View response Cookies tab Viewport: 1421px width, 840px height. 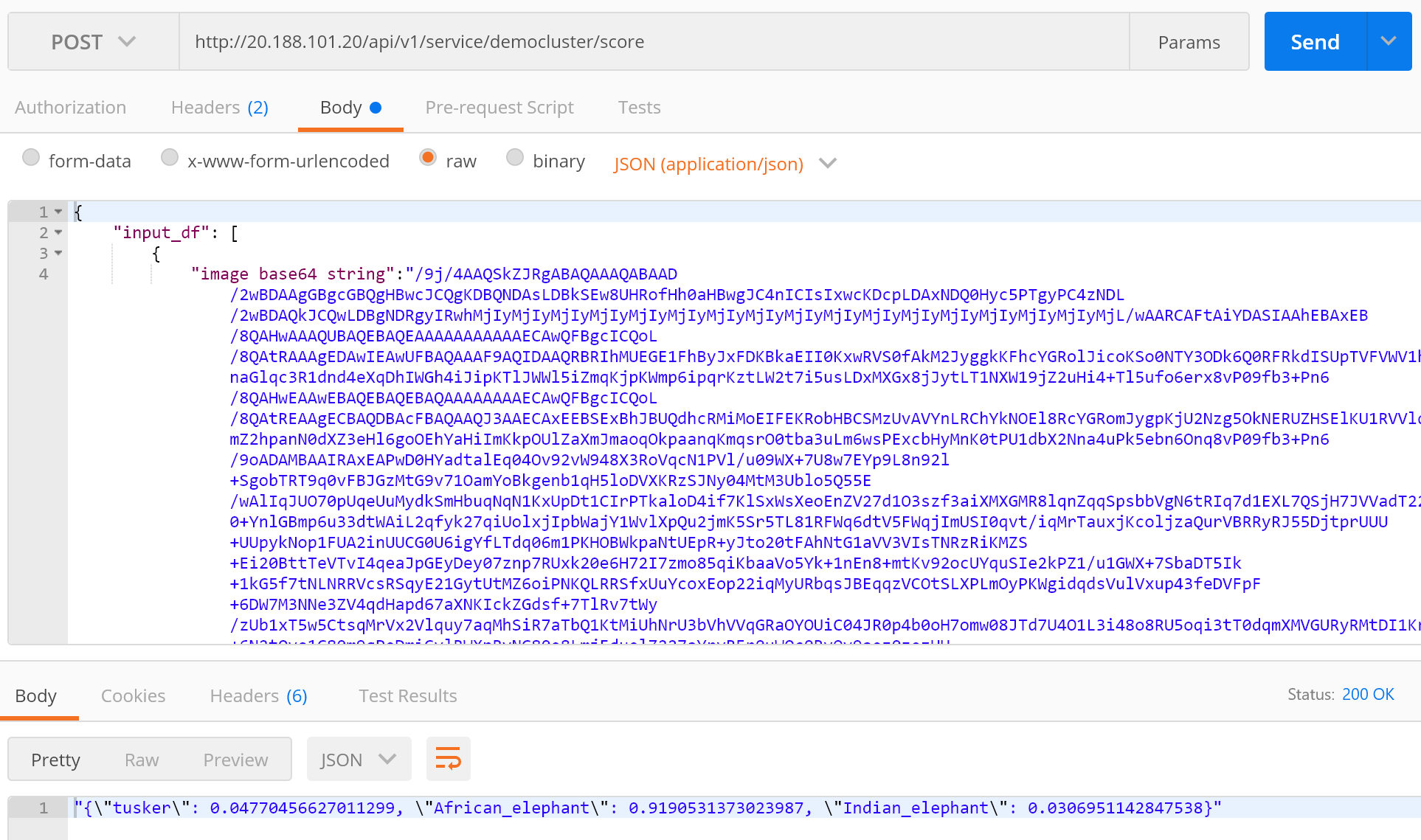pos(133,695)
